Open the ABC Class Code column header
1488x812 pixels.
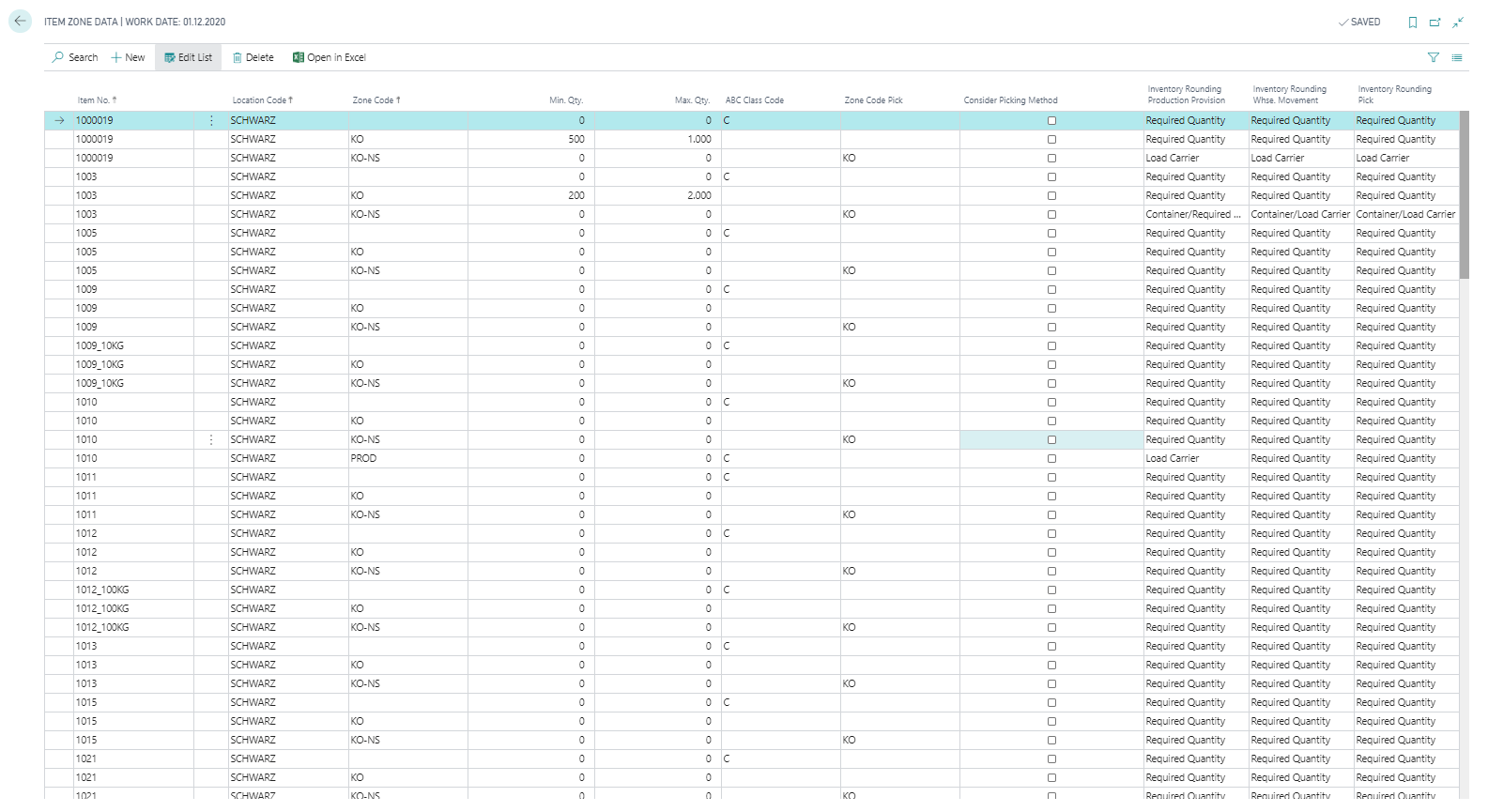tap(755, 100)
